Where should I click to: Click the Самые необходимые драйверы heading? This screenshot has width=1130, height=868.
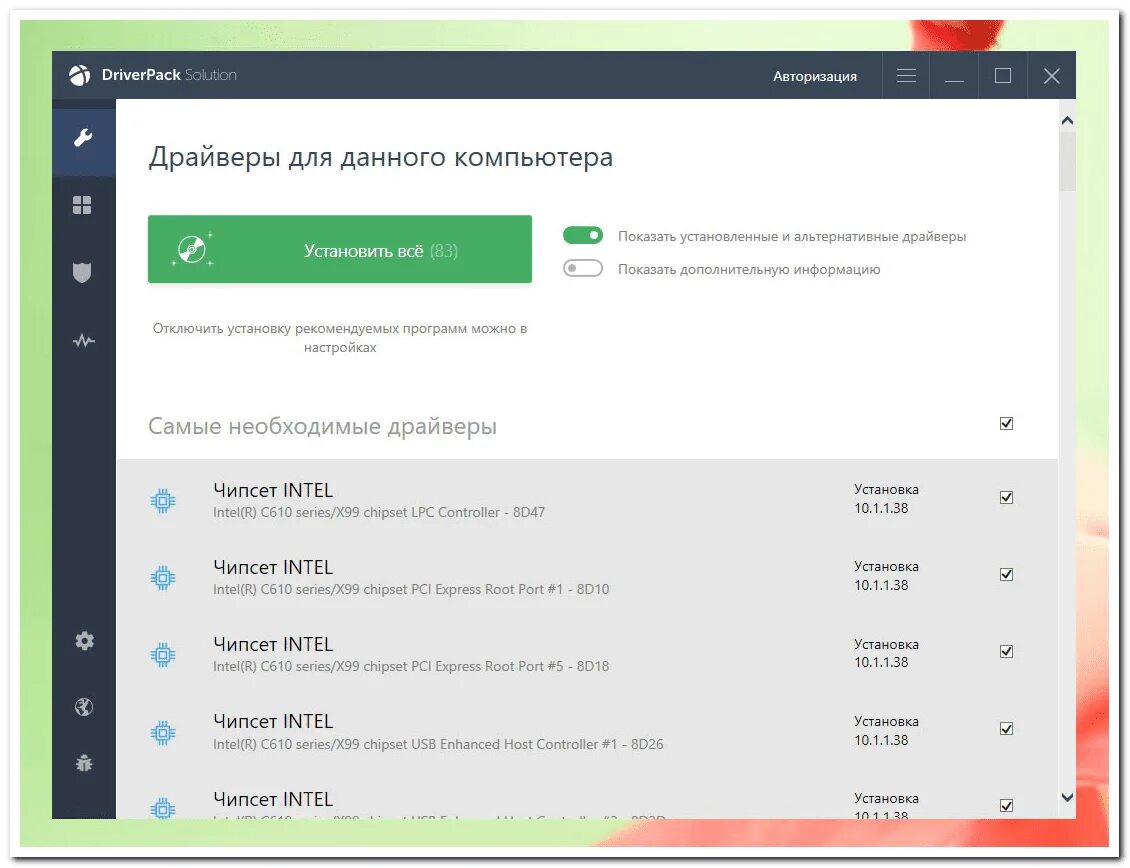pos(322,426)
